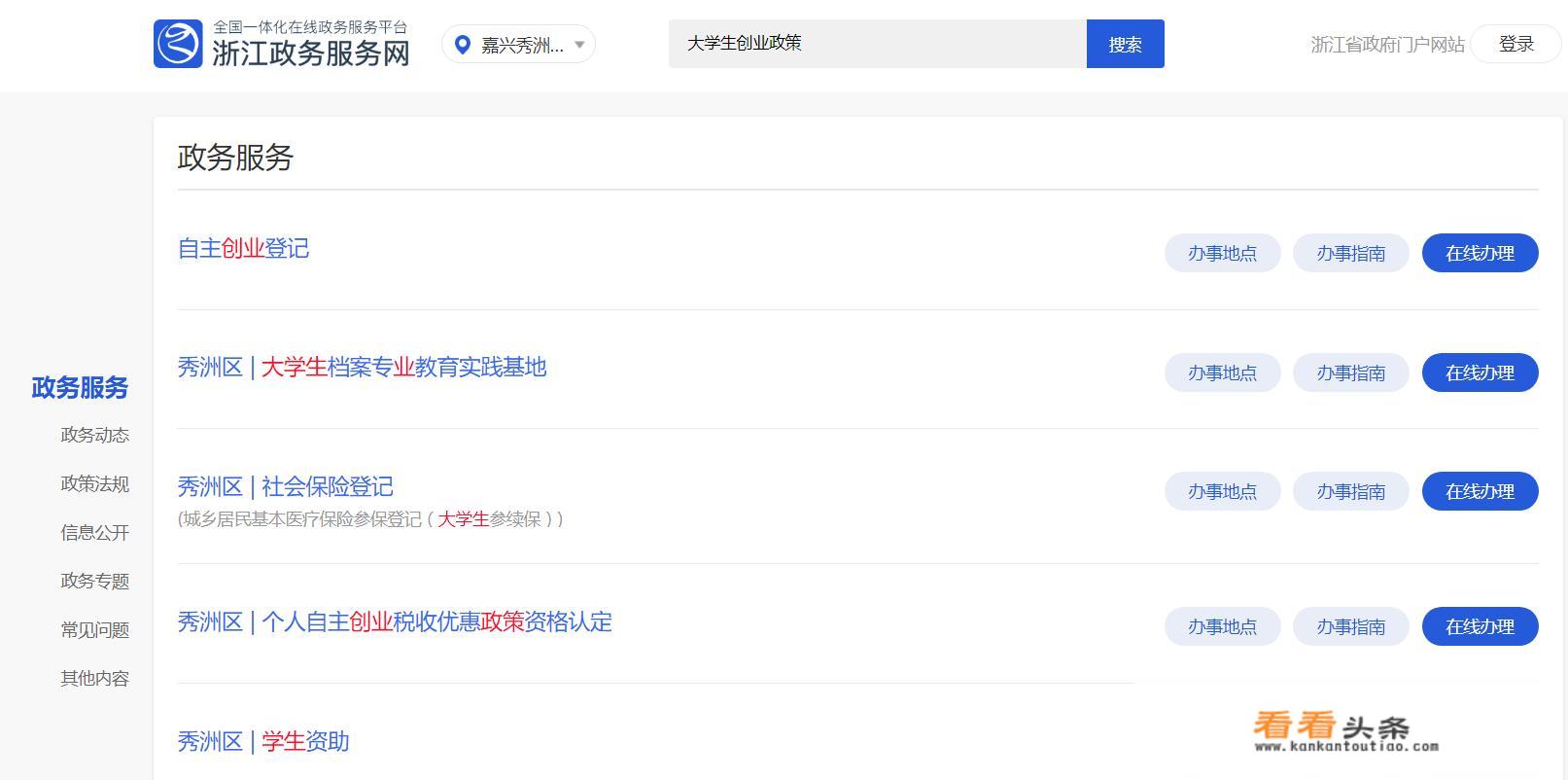Screen dimensions: 1568x780
Task: Click the location pin icon
Action: 463,45
